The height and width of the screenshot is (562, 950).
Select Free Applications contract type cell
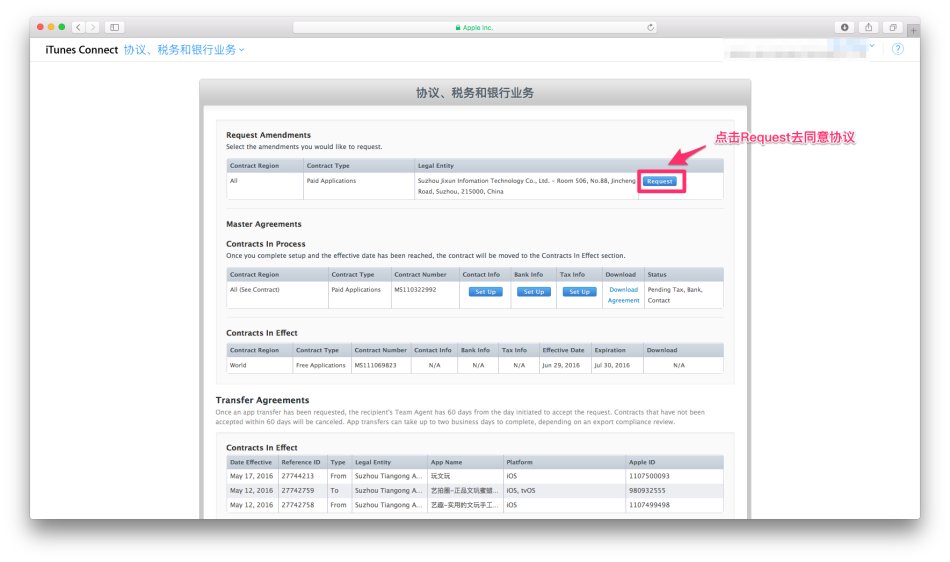321,365
